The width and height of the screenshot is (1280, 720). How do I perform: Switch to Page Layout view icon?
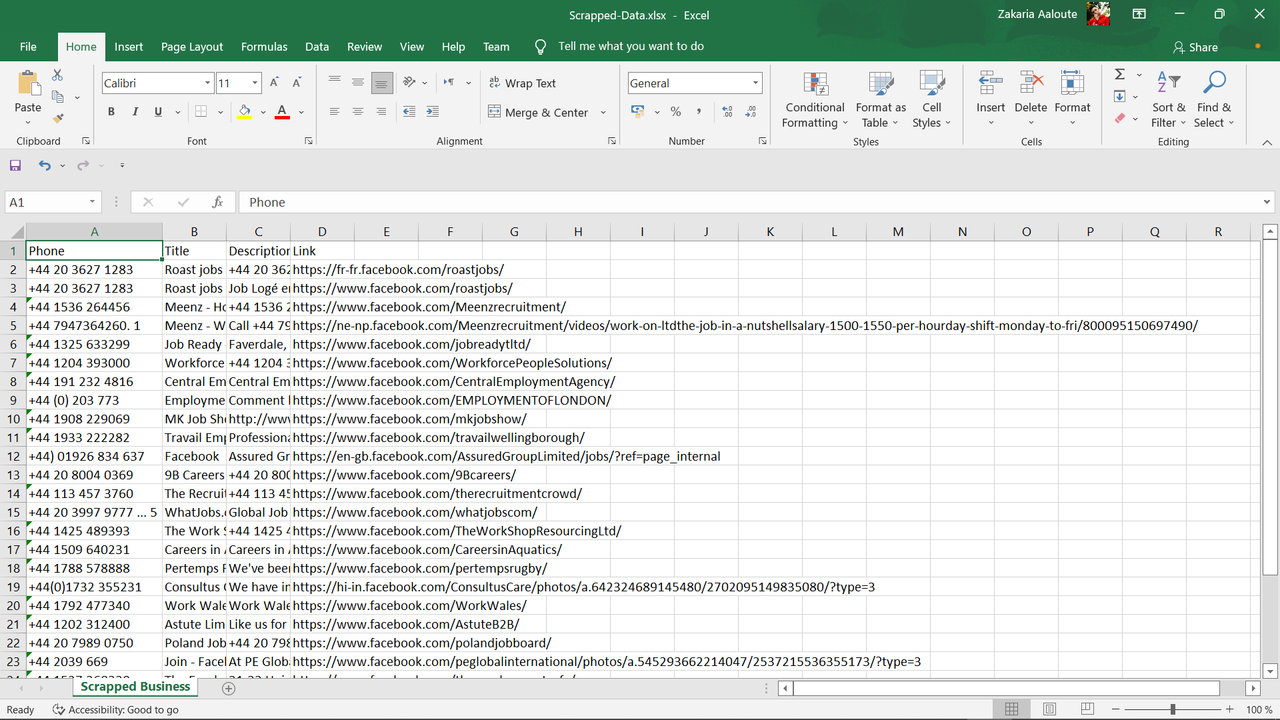tap(1049, 709)
